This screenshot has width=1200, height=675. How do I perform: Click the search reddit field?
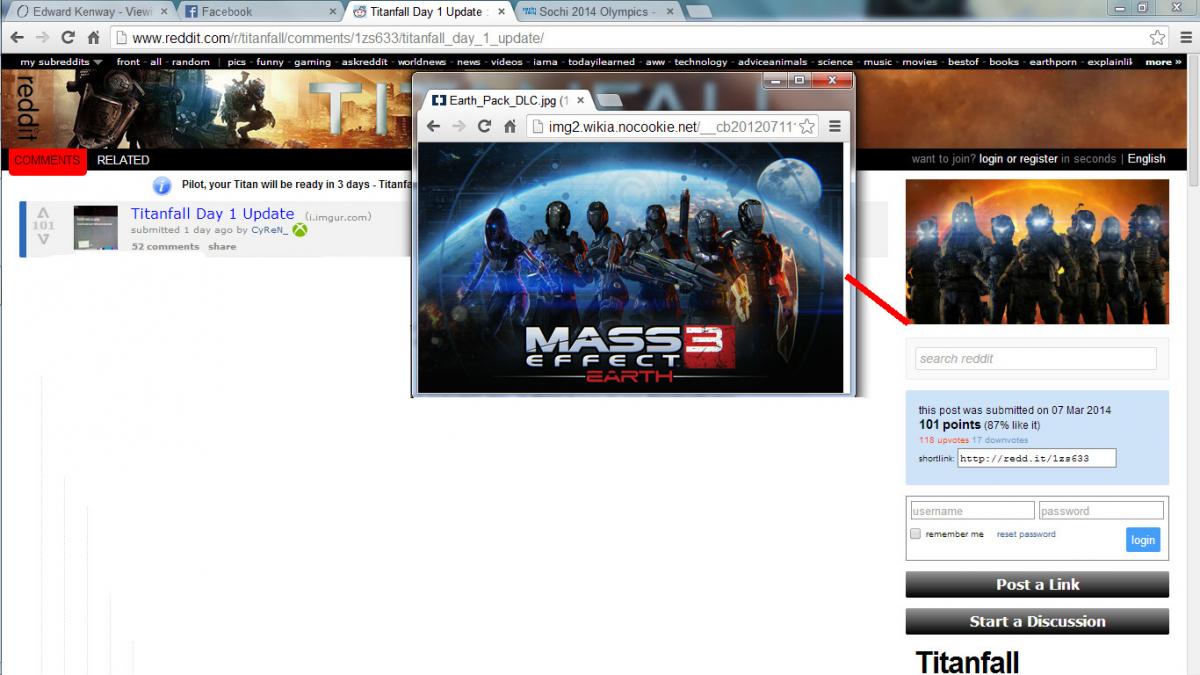tap(1036, 359)
